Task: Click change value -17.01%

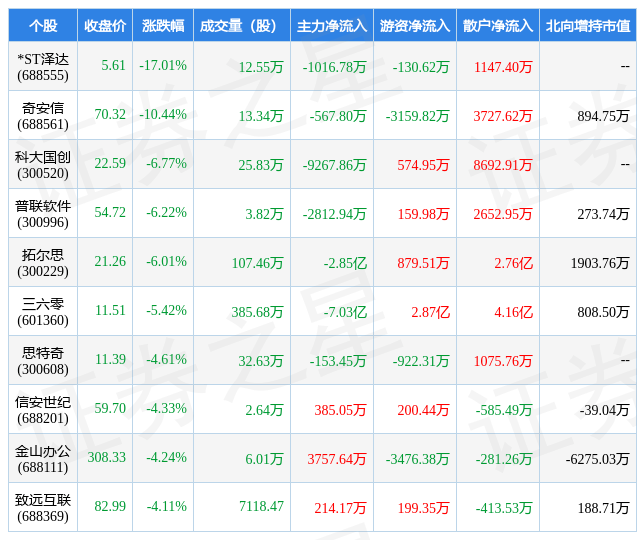Action: [x=163, y=65]
